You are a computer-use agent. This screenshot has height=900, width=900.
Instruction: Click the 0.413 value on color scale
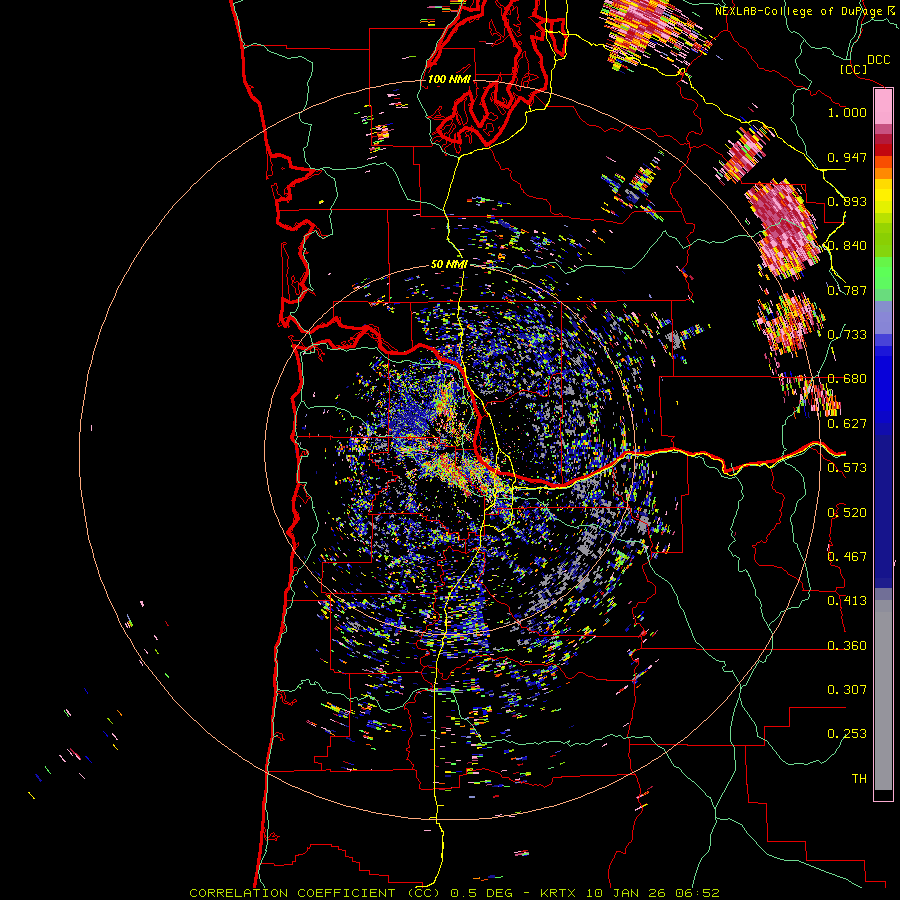pos(847,601)
